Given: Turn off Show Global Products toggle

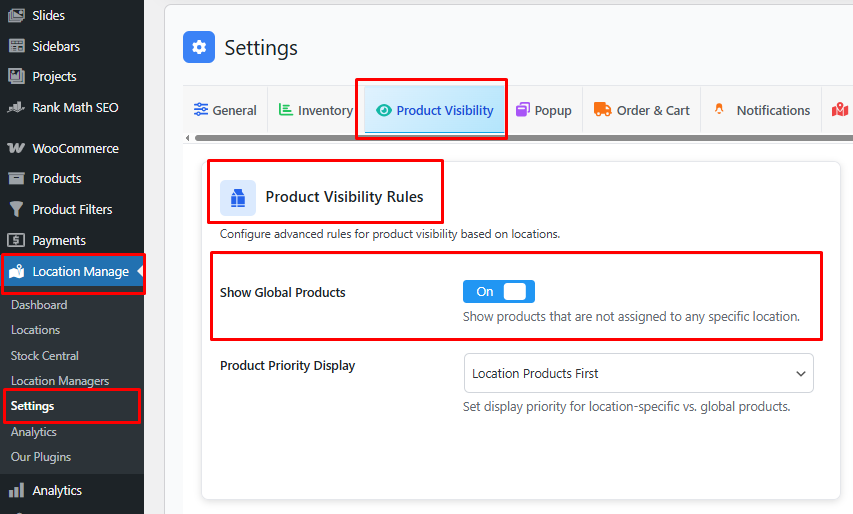Looking at the screenshot, I should coord(499,292).
